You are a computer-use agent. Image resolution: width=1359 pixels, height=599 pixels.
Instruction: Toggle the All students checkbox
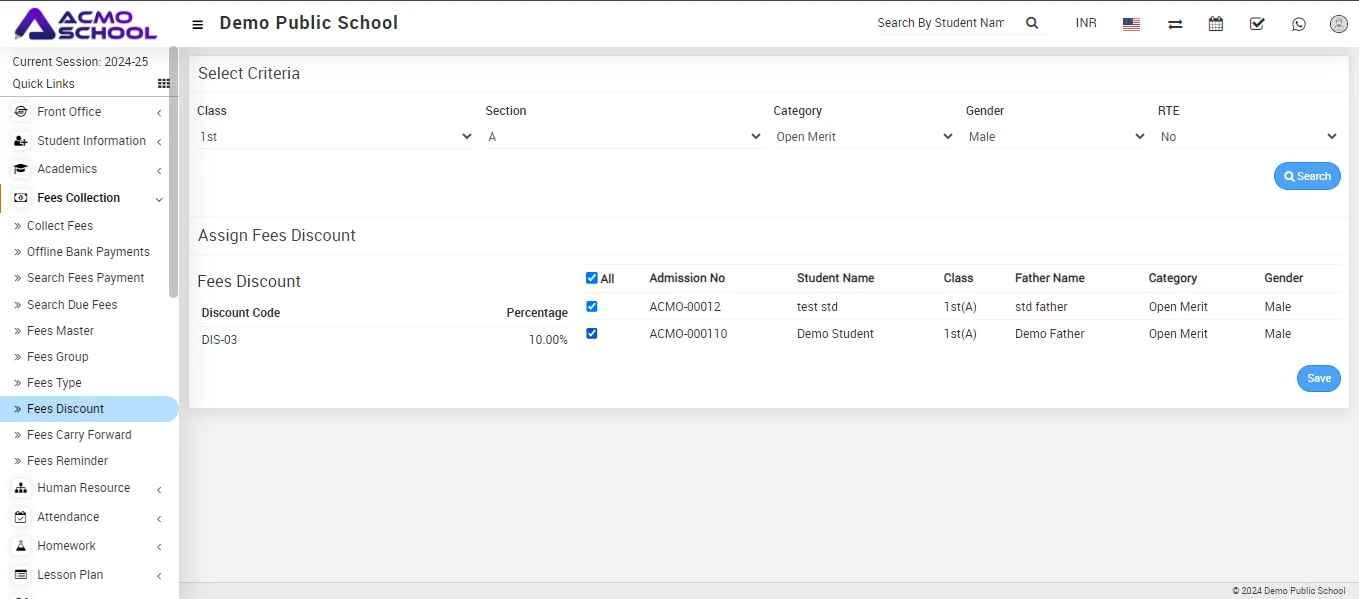(x=592, y=278)
